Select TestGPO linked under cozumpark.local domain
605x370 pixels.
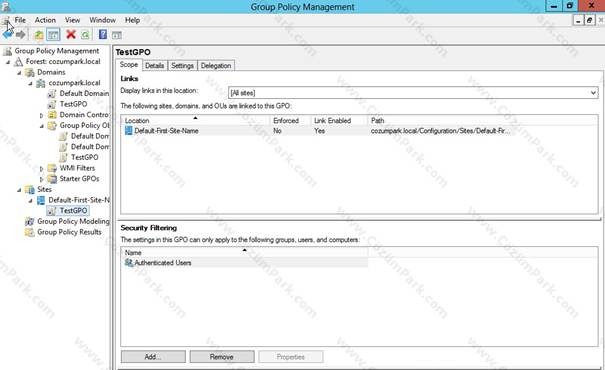[x=73, y=104]
